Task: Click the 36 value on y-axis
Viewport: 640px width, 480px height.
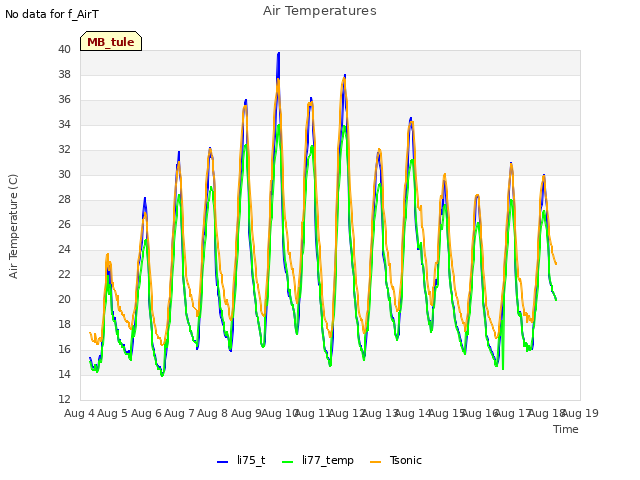Action: tap(64, 100)
